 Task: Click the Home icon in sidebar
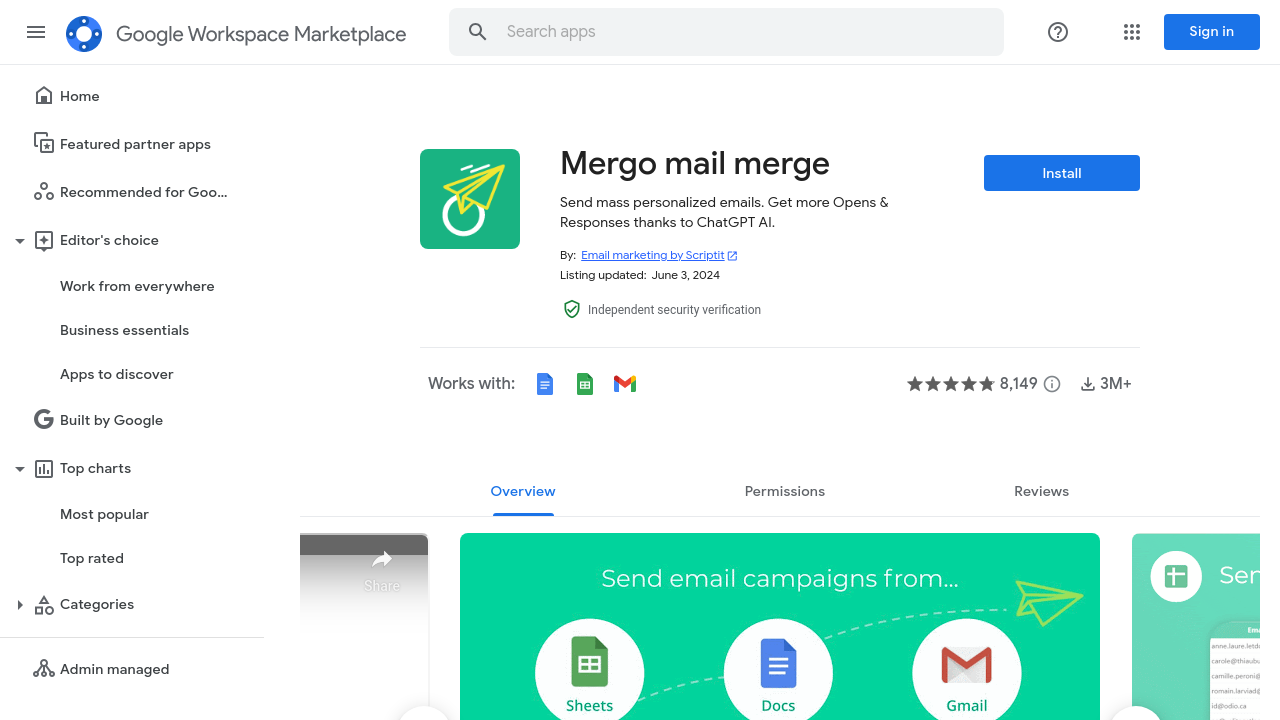coord(44,96)
